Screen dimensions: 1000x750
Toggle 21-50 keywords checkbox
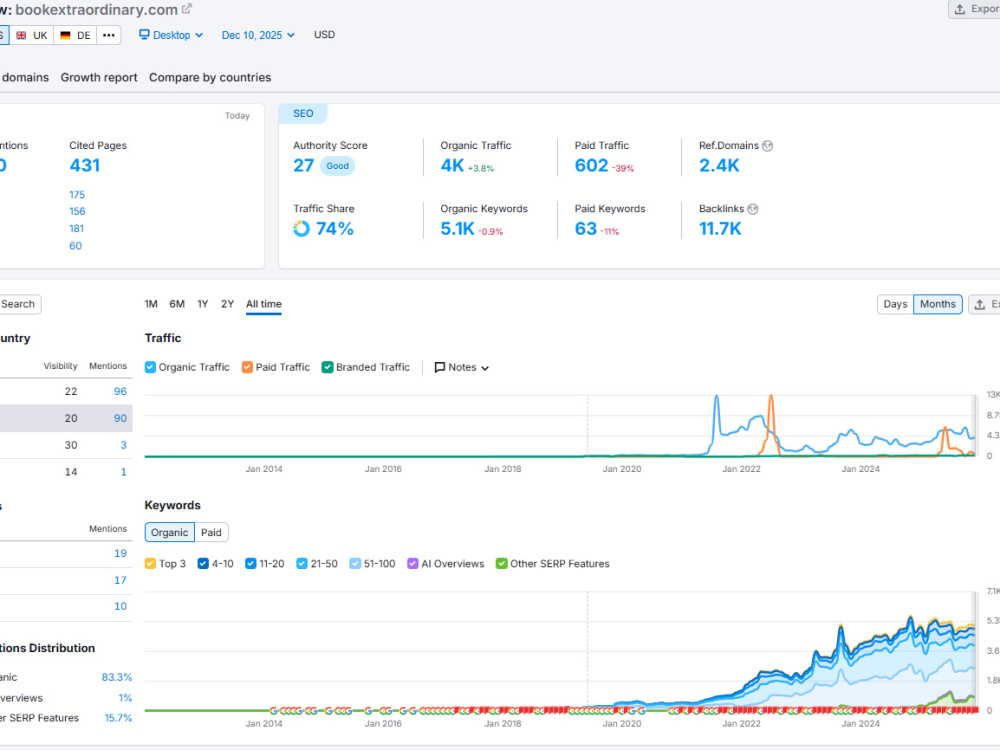click(x=302, y=564)
